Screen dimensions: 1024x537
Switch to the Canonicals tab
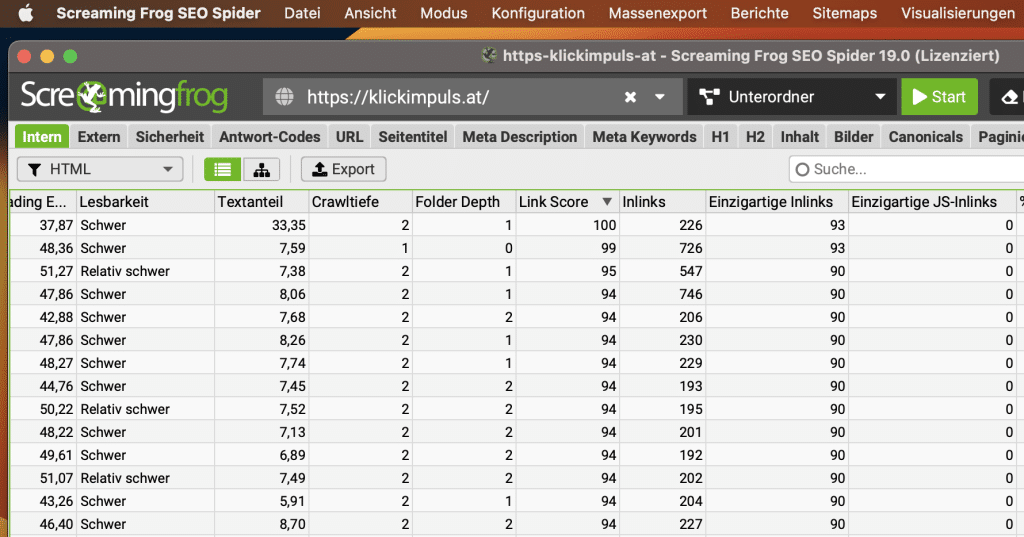[925, 137]
